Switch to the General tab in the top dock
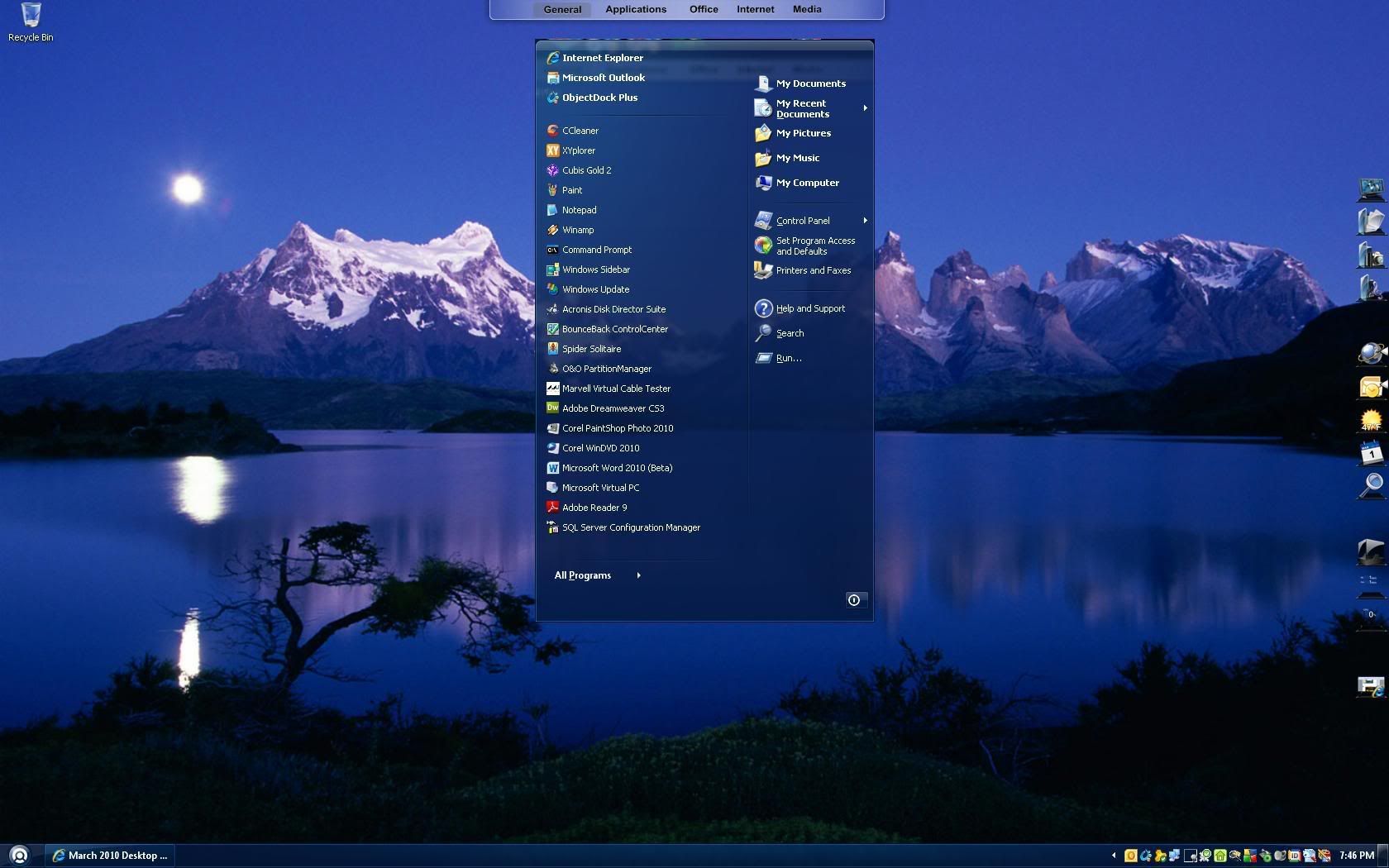The image size is (1389, 868). [x=562, y=10]
